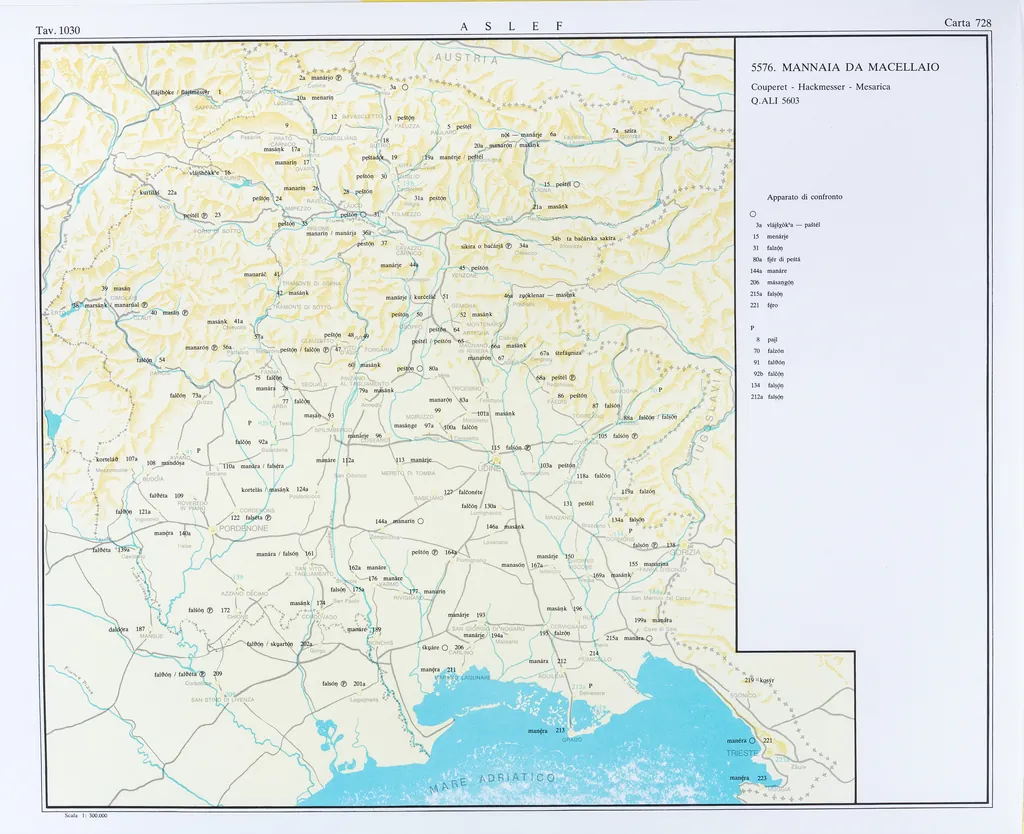Click the circle marker at 144a manarin
This screenshot has width=1024, height=834.
tap(421, 521)
